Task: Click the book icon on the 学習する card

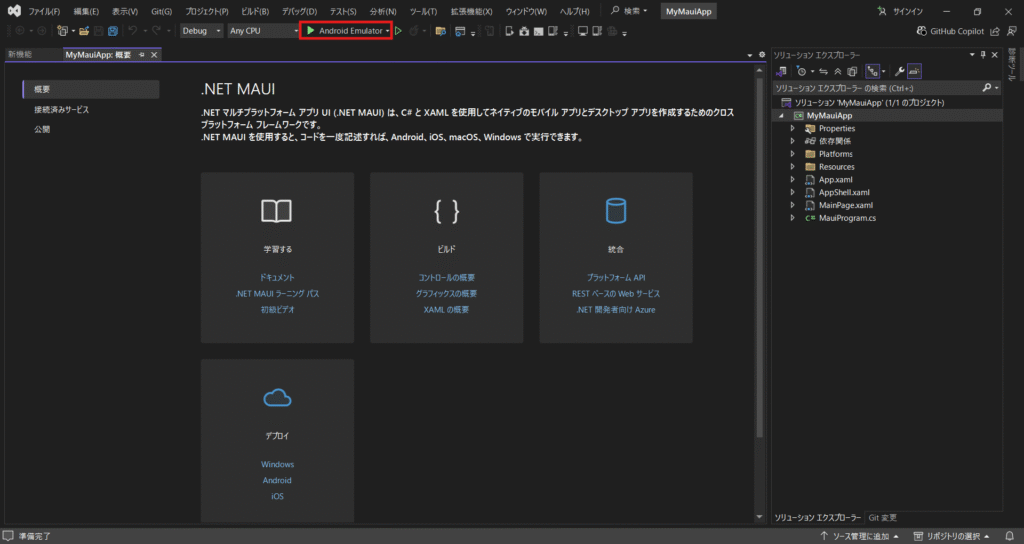Action: (277, 211)
